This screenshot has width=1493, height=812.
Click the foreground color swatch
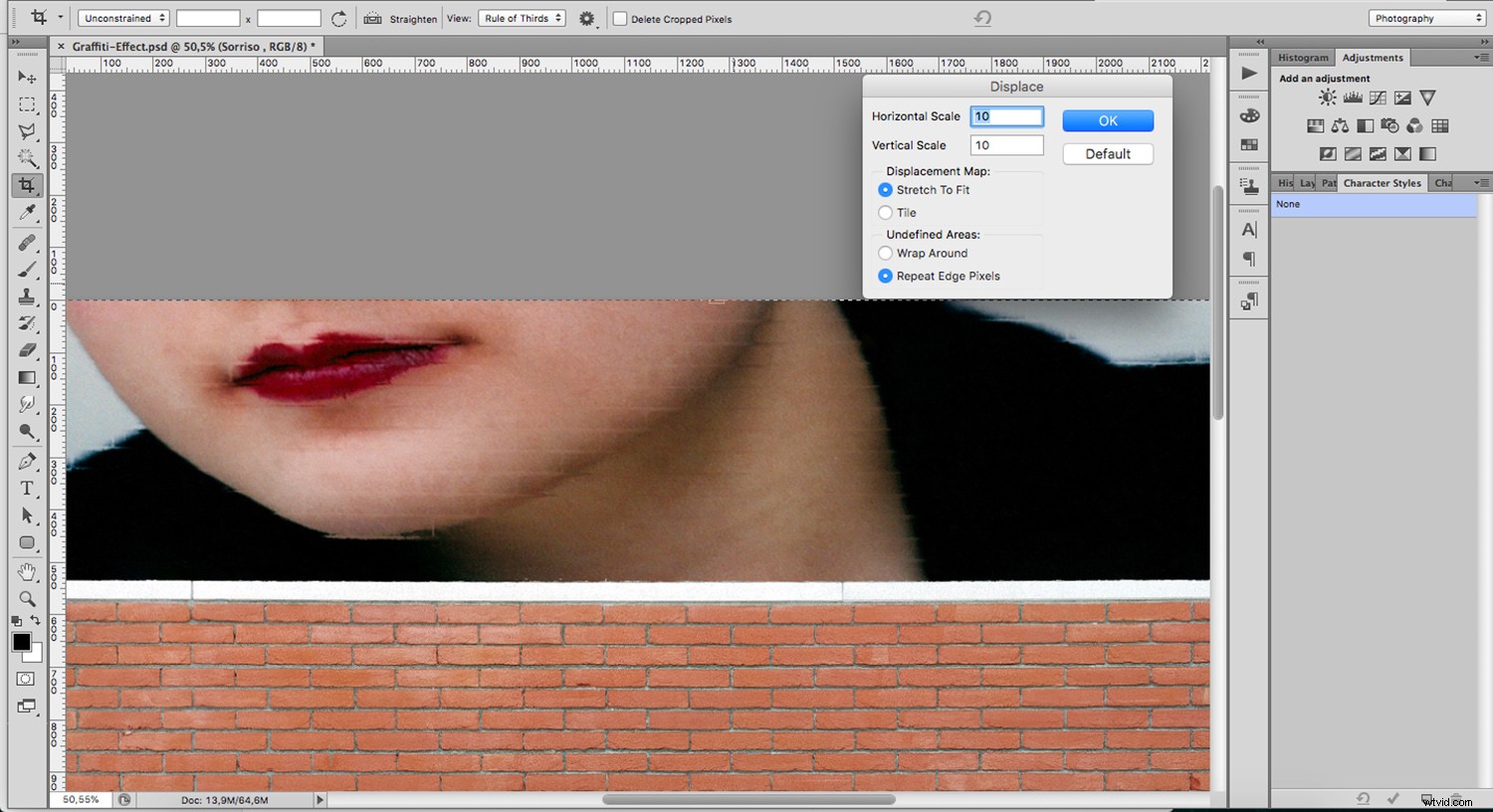(x=21, y=642)
